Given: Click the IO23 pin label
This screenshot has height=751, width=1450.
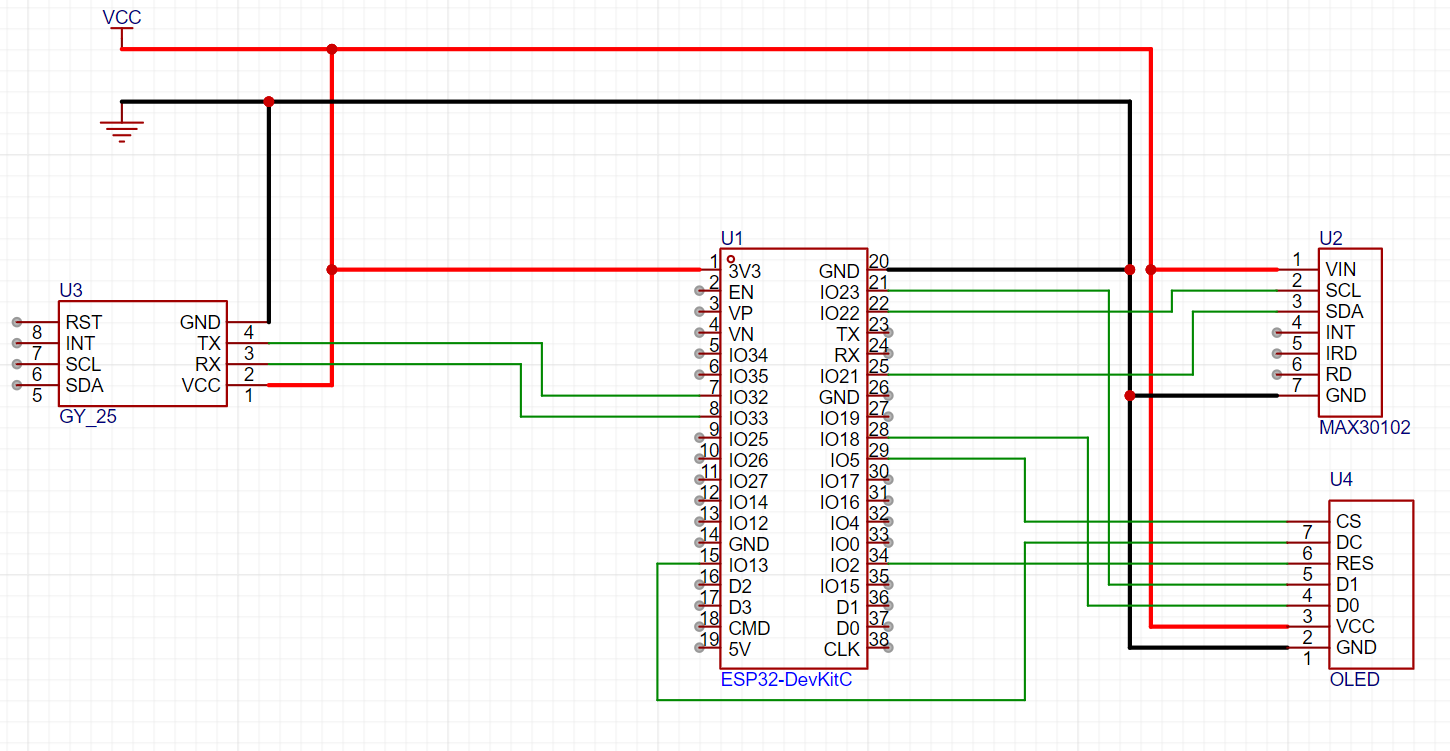Looking at the screenshot, I should pyautogui.click(x=840, y=292).
